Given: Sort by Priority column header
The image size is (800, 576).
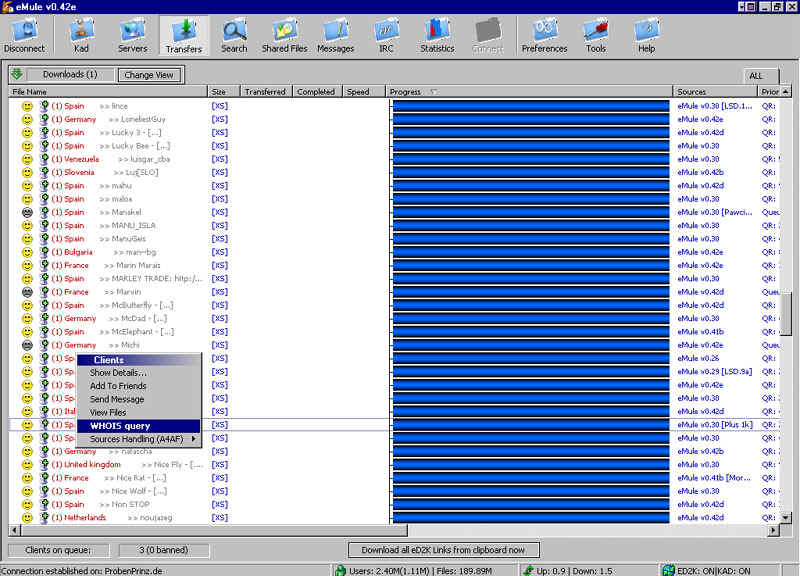Looking at the screenshot, I should [x=769, y=91].
